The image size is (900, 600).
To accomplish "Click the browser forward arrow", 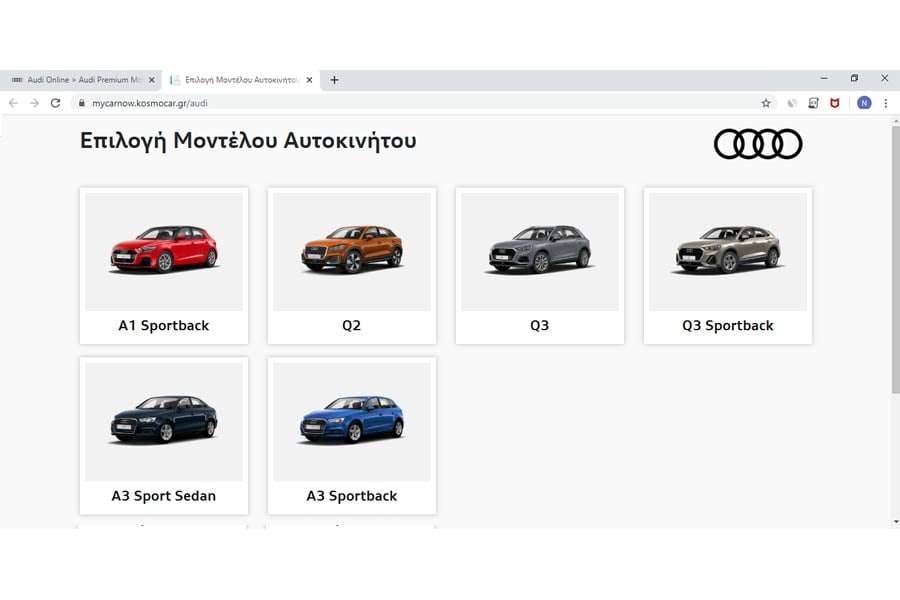I will point(34,103).
